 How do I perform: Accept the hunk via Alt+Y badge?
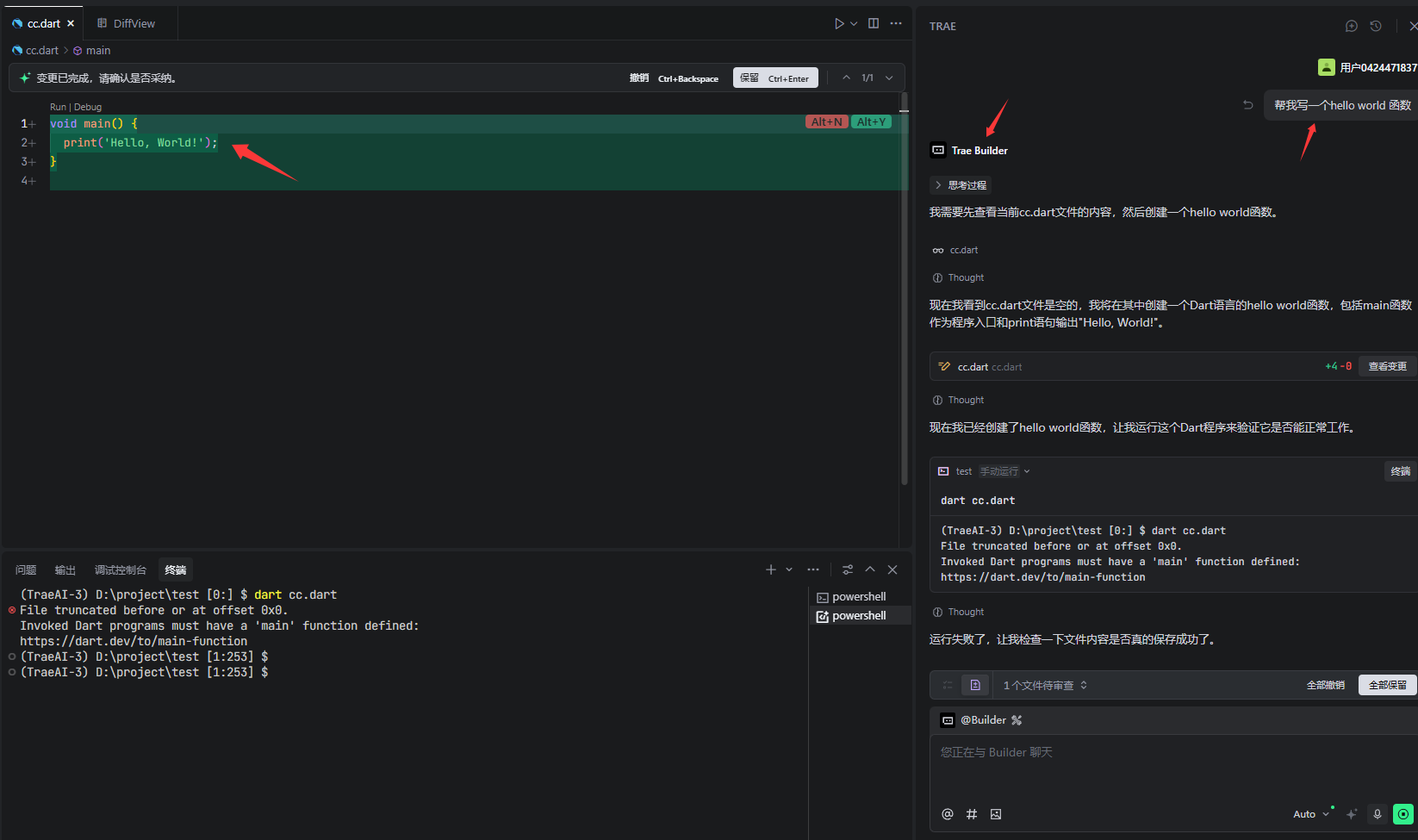click(871, 122)
